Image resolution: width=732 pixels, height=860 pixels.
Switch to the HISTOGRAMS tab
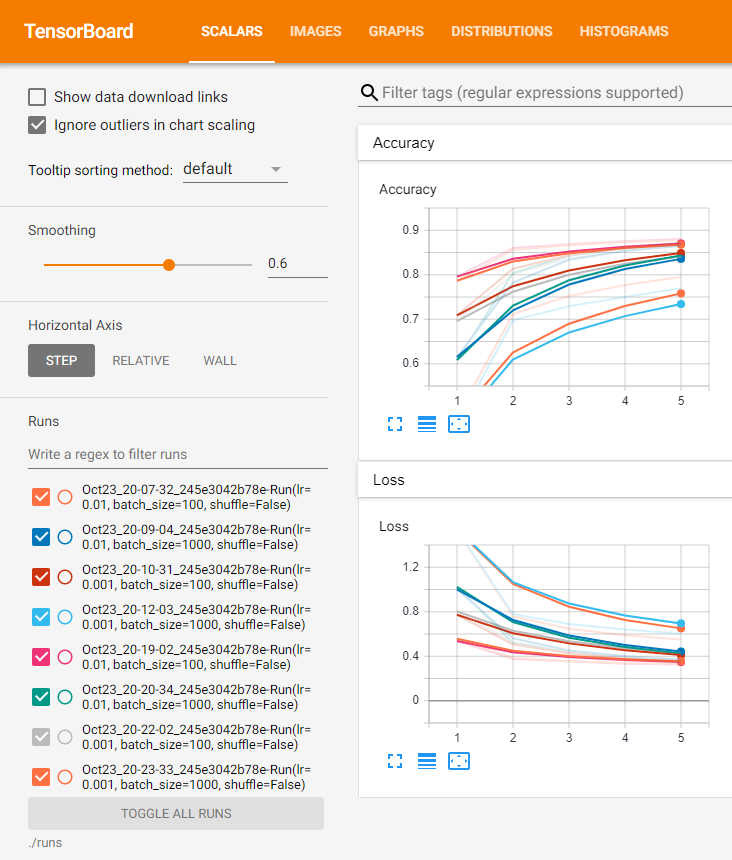624,31
